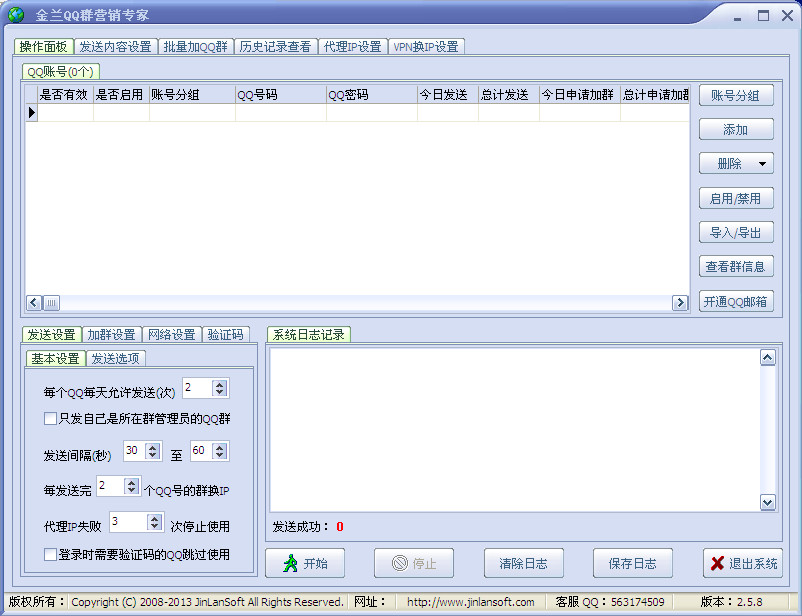Click the spinner for 代理IP失败 count
802x616 pixels.
[x=154, y=522]
